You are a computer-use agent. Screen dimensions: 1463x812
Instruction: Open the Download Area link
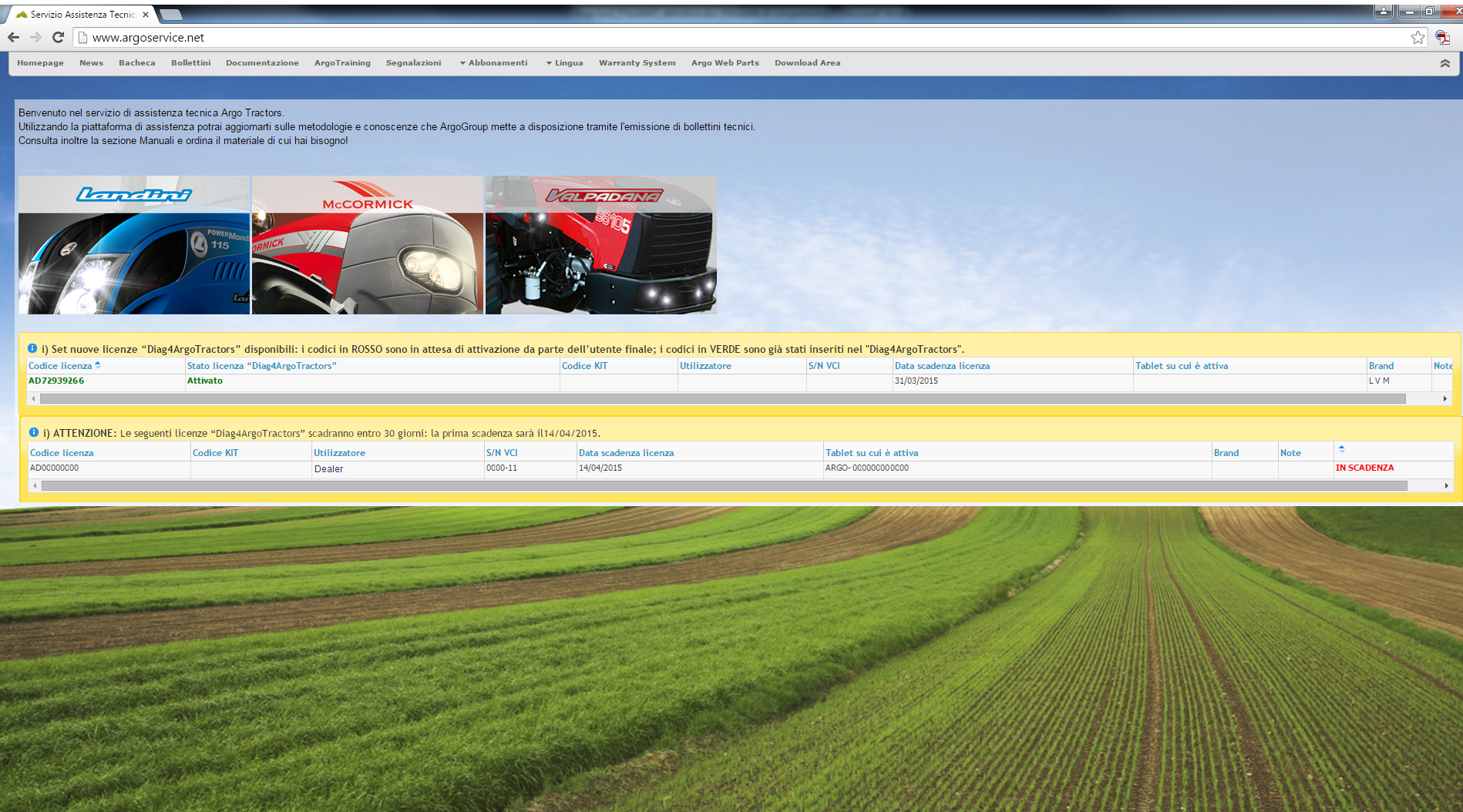coord(807,63)
